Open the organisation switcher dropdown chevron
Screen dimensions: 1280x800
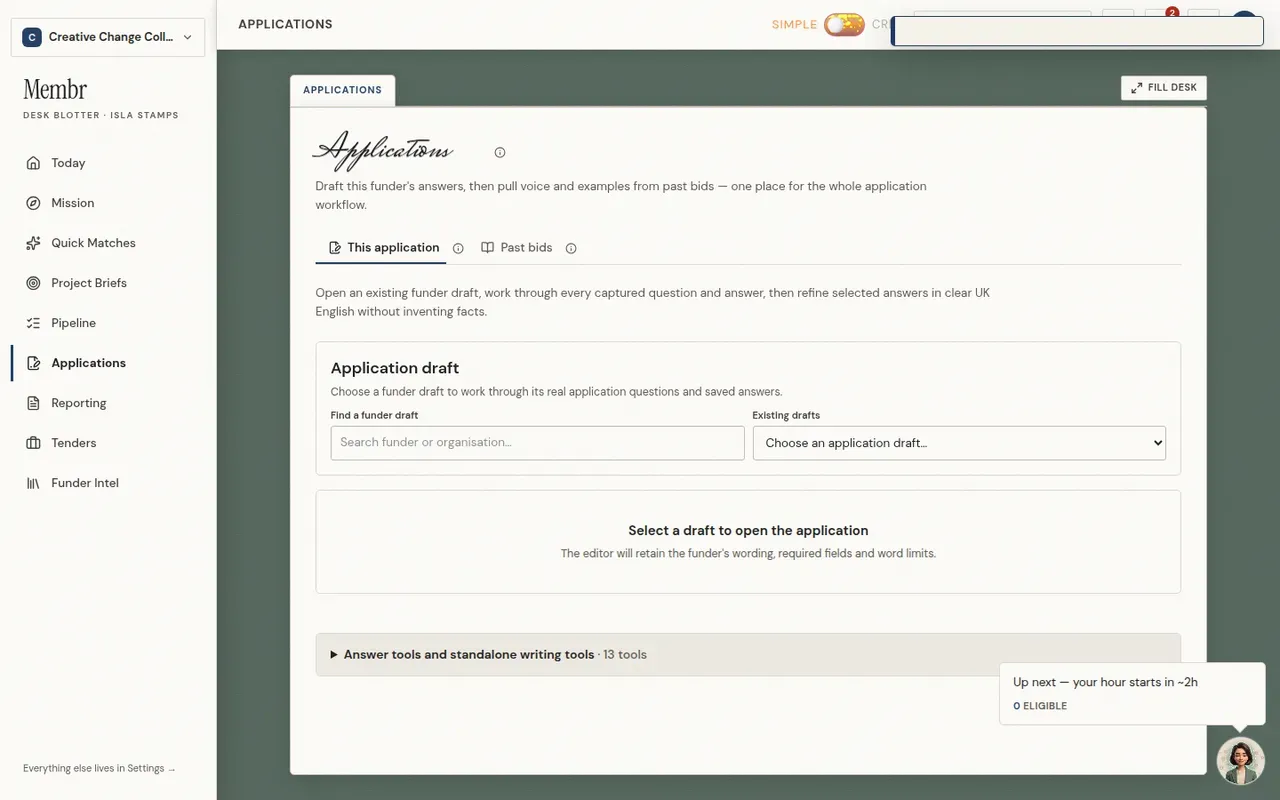pyautogui.click(x=187, y=37)
